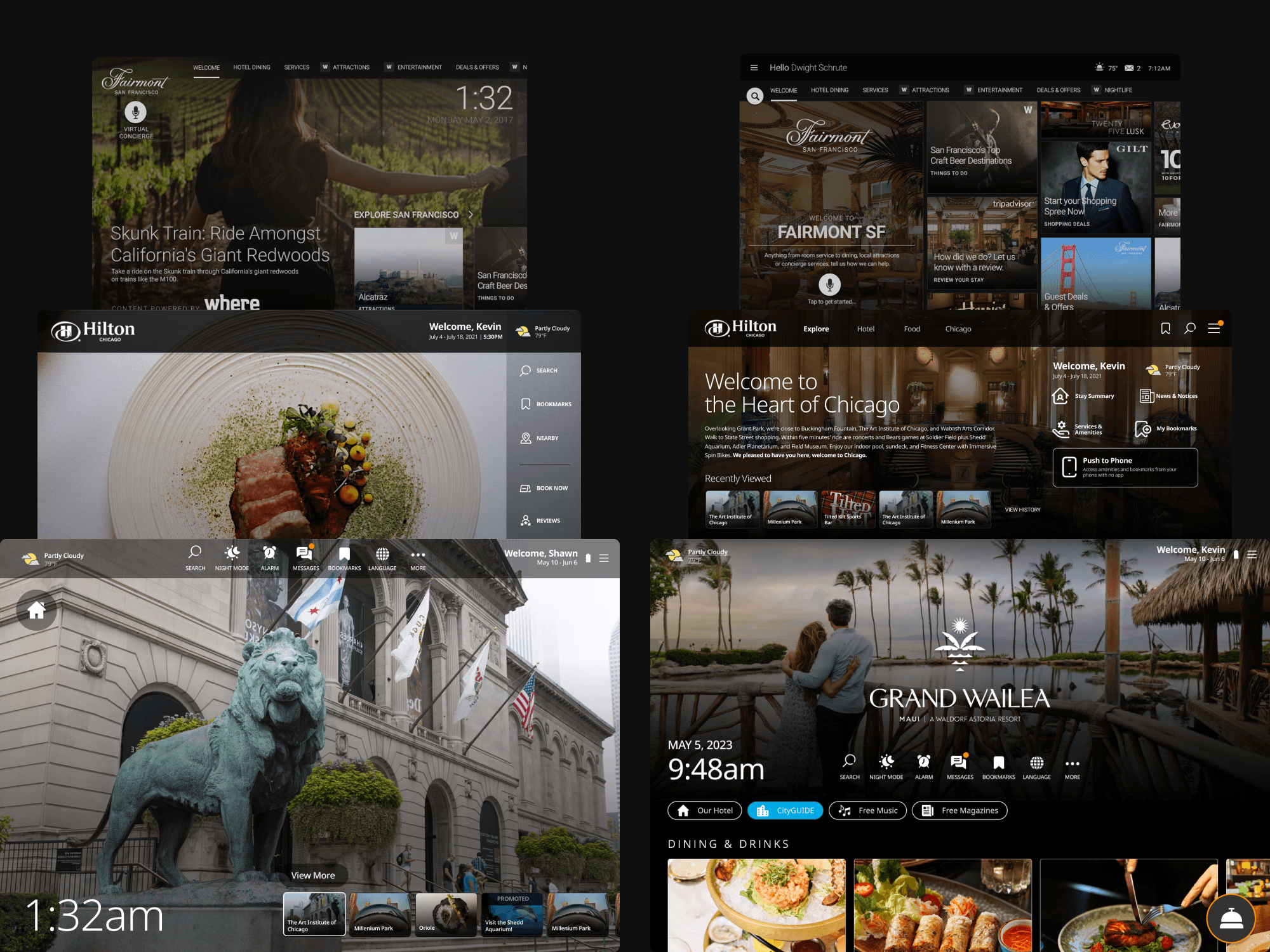1270x952 pixels.
Task: Toggle Night Mode in Shawn's top toolbar
Action: click(x=232, y=553)
